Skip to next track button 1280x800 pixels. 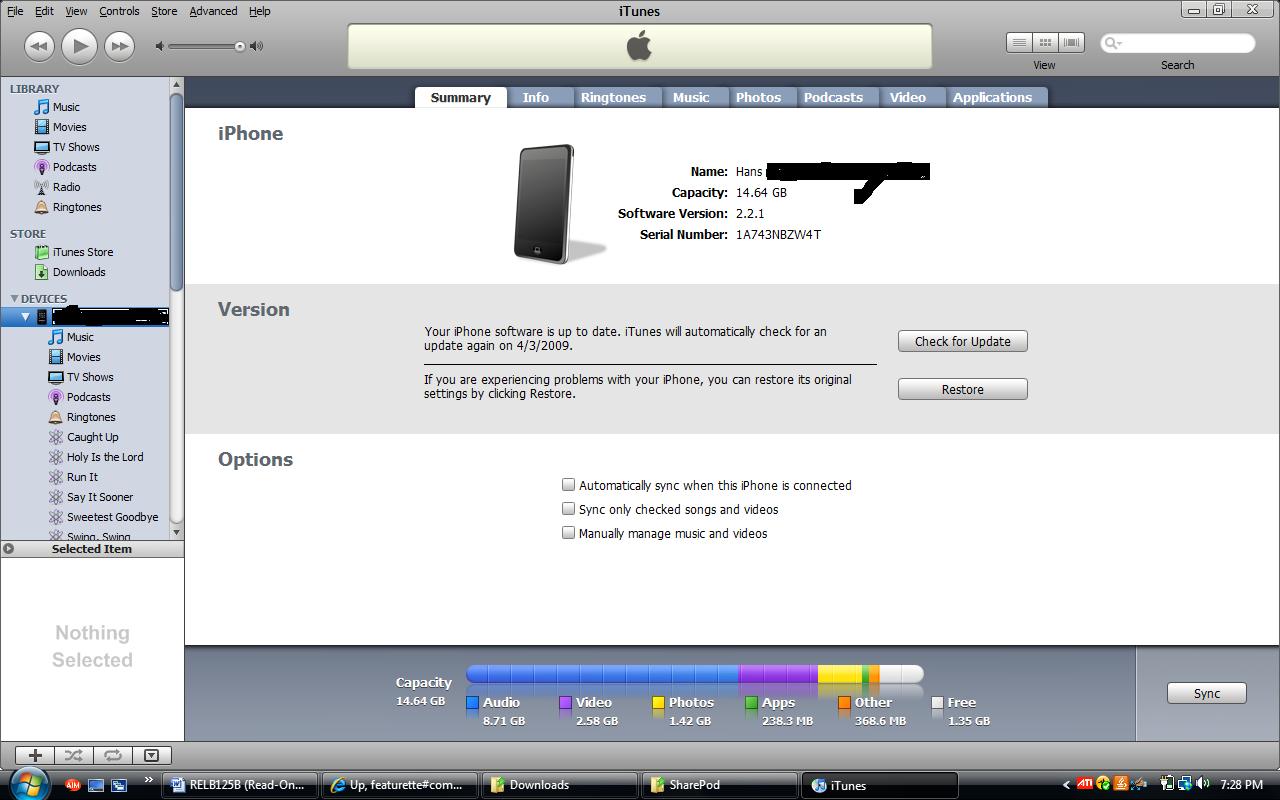point(119,46)
